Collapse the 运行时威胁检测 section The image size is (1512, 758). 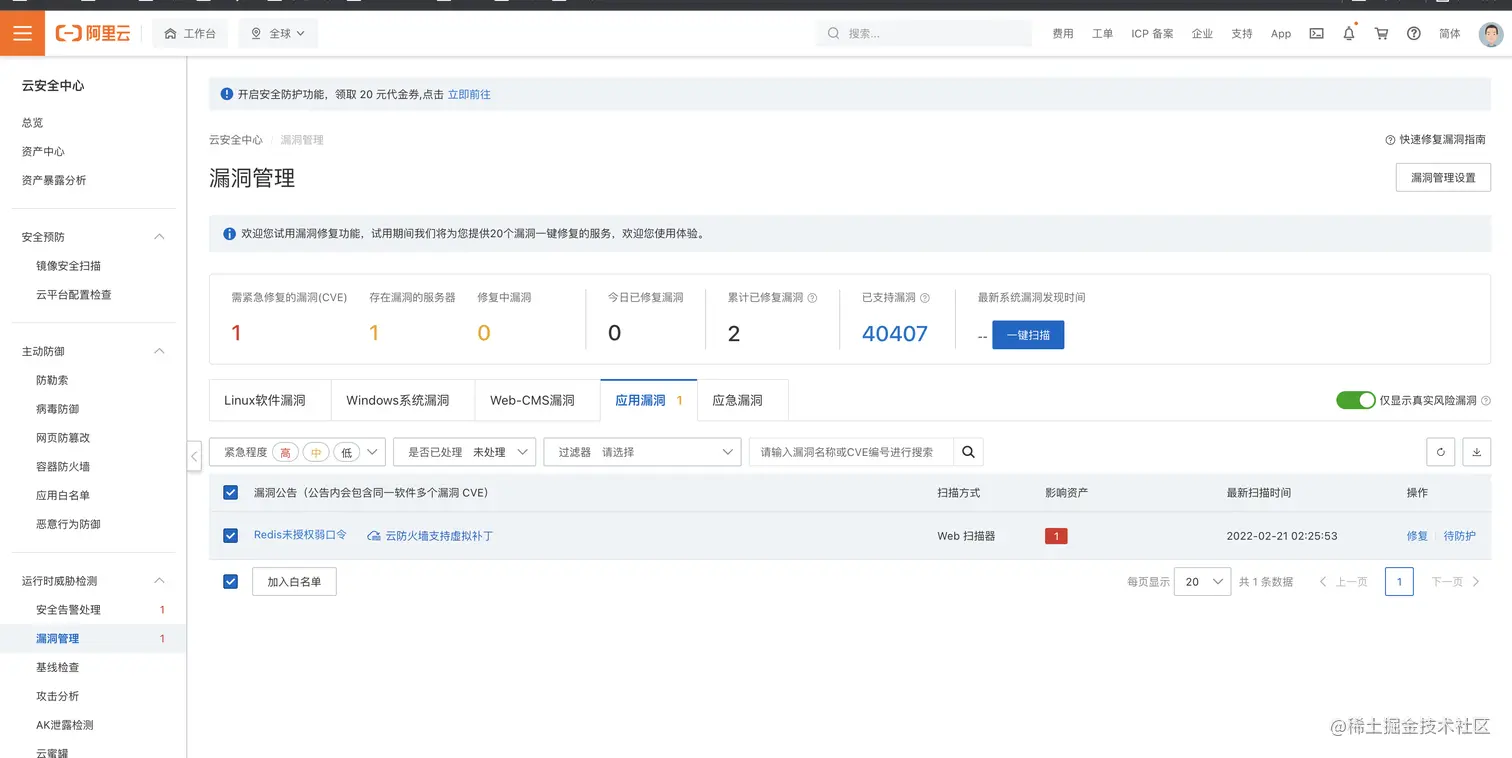tap(158, 581)
